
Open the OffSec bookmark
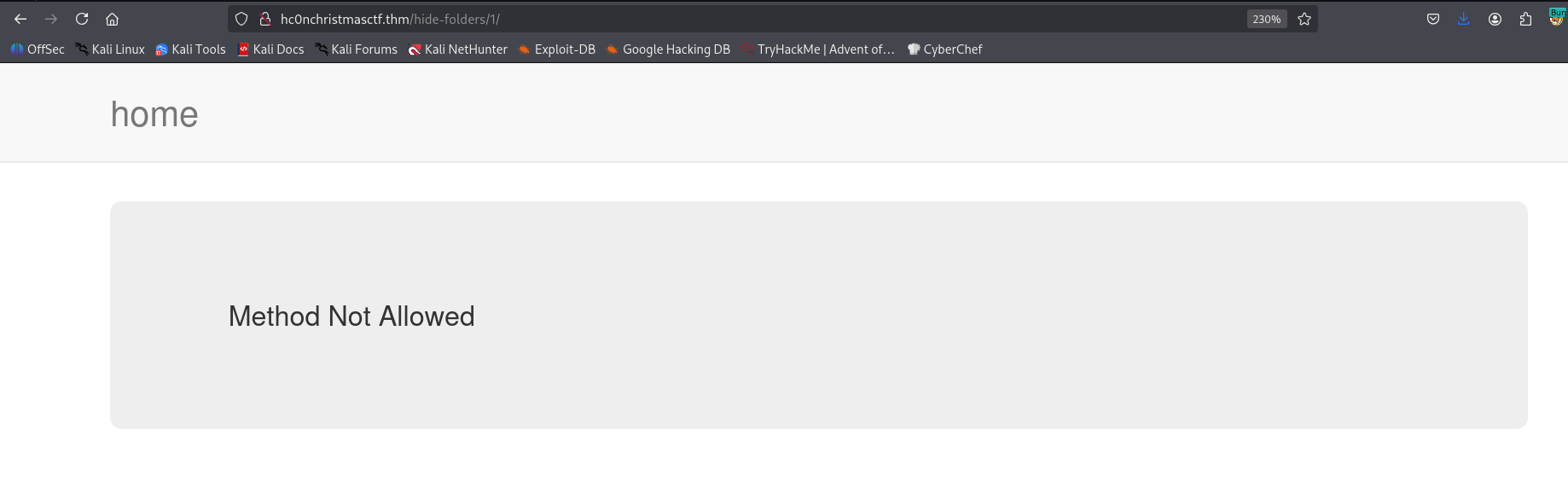pyautogui.click(x=38, y=49)
